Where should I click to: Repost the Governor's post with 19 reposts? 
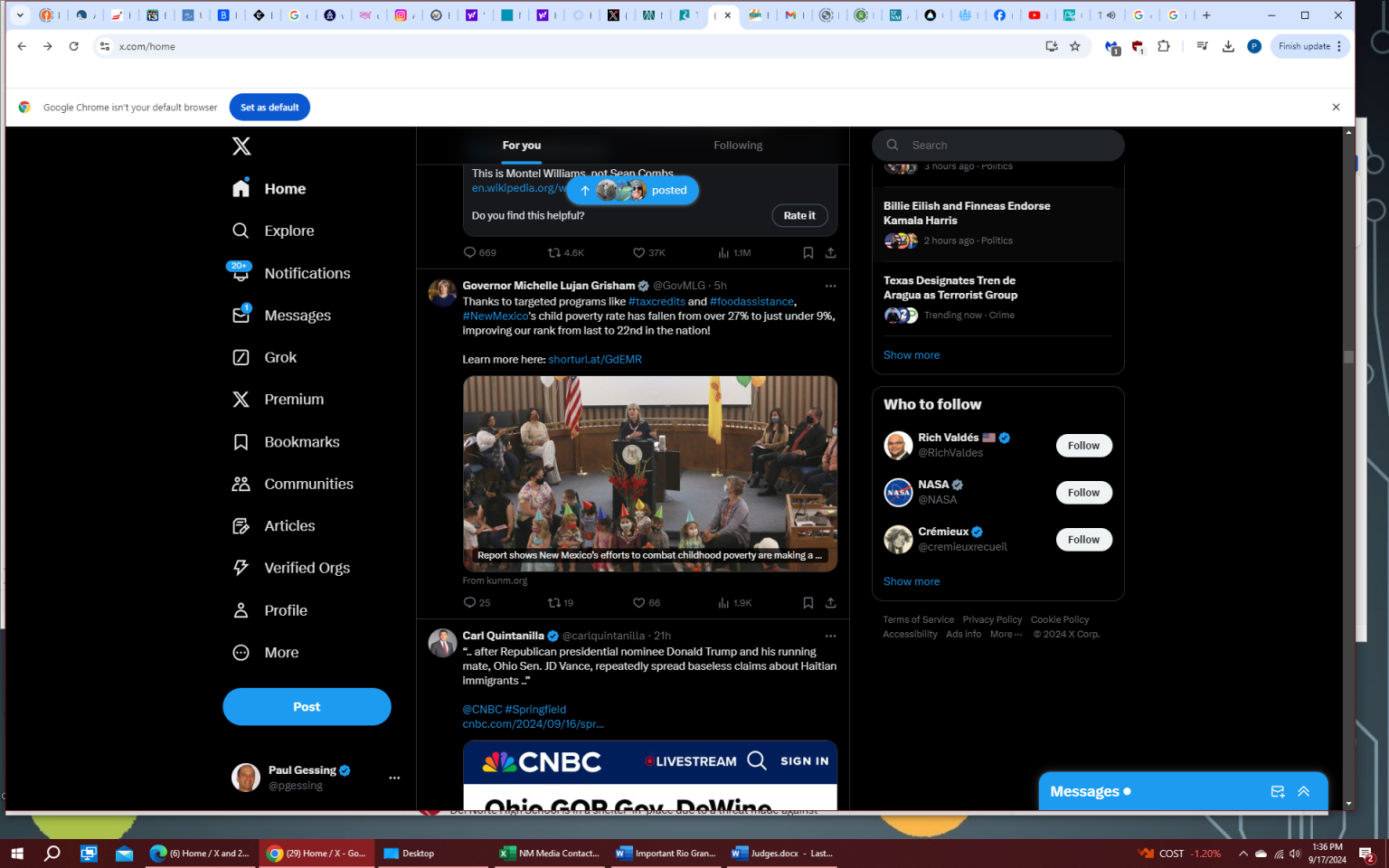click(x=554, y=603)
